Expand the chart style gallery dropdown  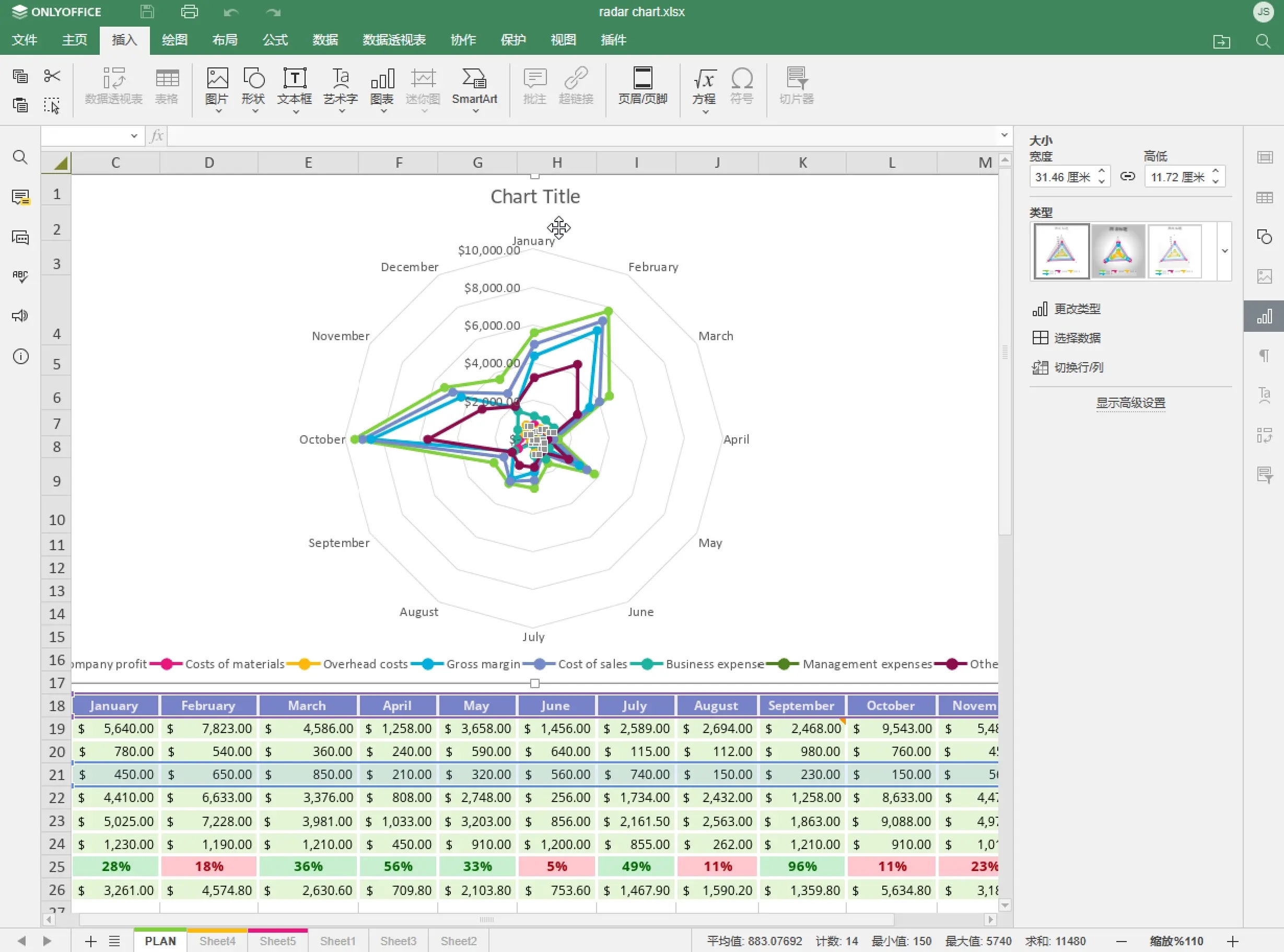tap(1224, 251)
